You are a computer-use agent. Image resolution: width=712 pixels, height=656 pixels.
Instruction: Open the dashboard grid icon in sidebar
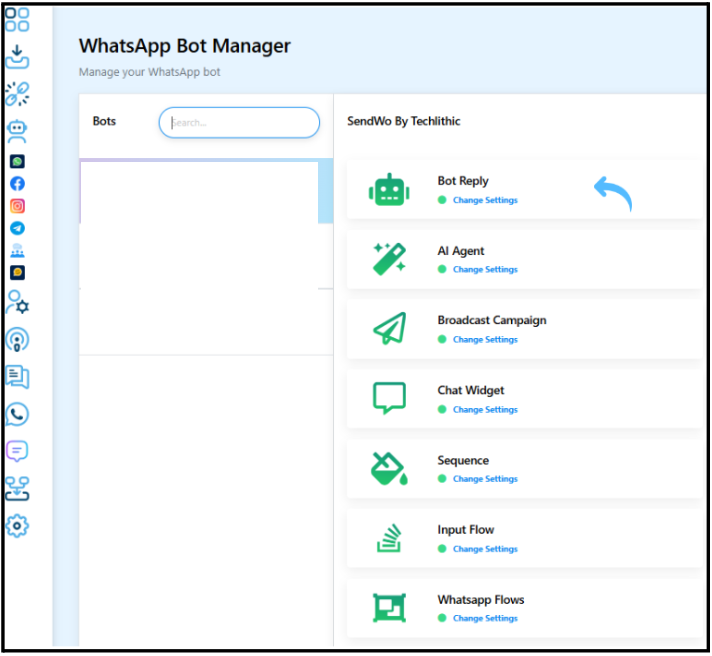(x=17, y=20)
